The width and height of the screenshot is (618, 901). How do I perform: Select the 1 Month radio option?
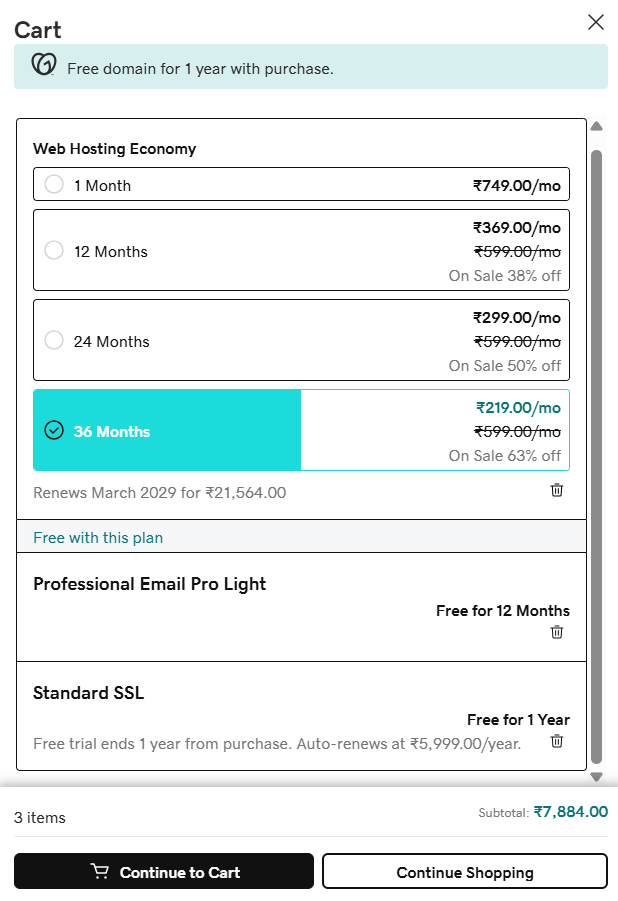pyautogui.click(x=54, y=184)
